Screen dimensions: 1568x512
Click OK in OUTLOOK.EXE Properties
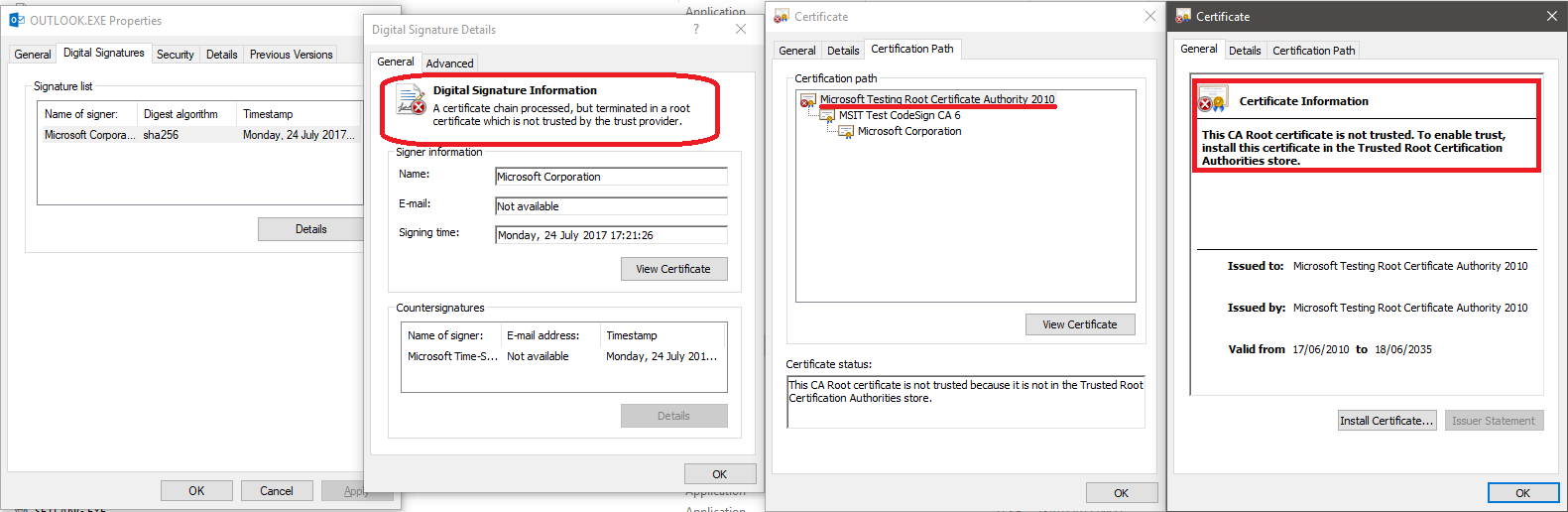pos(196,491)
